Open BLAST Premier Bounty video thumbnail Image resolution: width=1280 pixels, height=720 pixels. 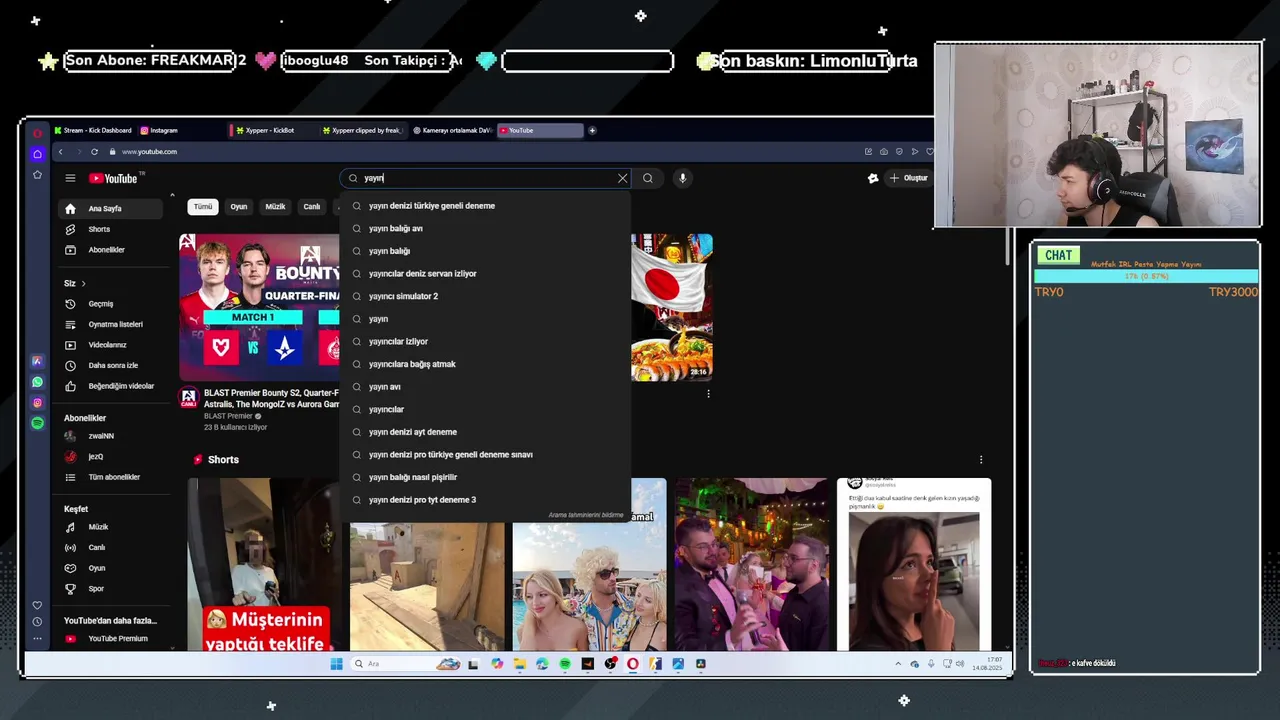point(259,307)
